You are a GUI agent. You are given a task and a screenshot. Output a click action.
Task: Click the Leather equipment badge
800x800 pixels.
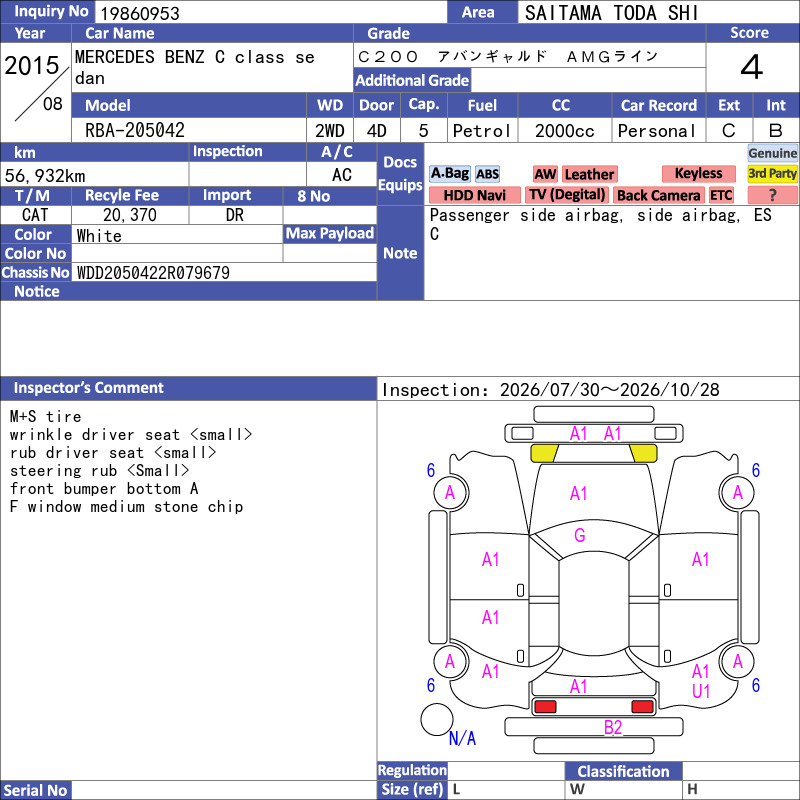click(589, 174)
